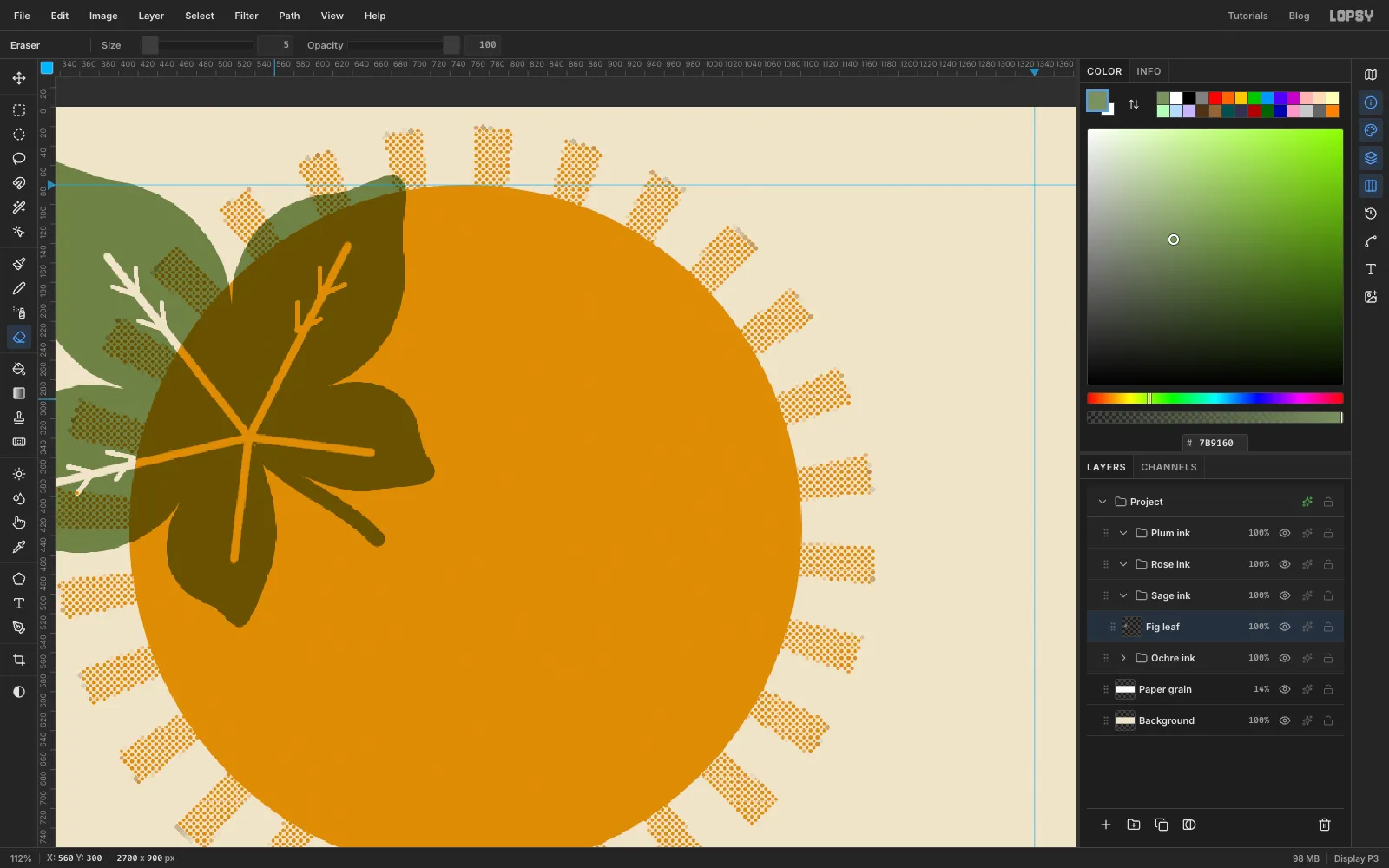The width and height of the screenshot is (1389, 868).
Task: Select the Lasso tool
Action: click(x=19, y=159)
